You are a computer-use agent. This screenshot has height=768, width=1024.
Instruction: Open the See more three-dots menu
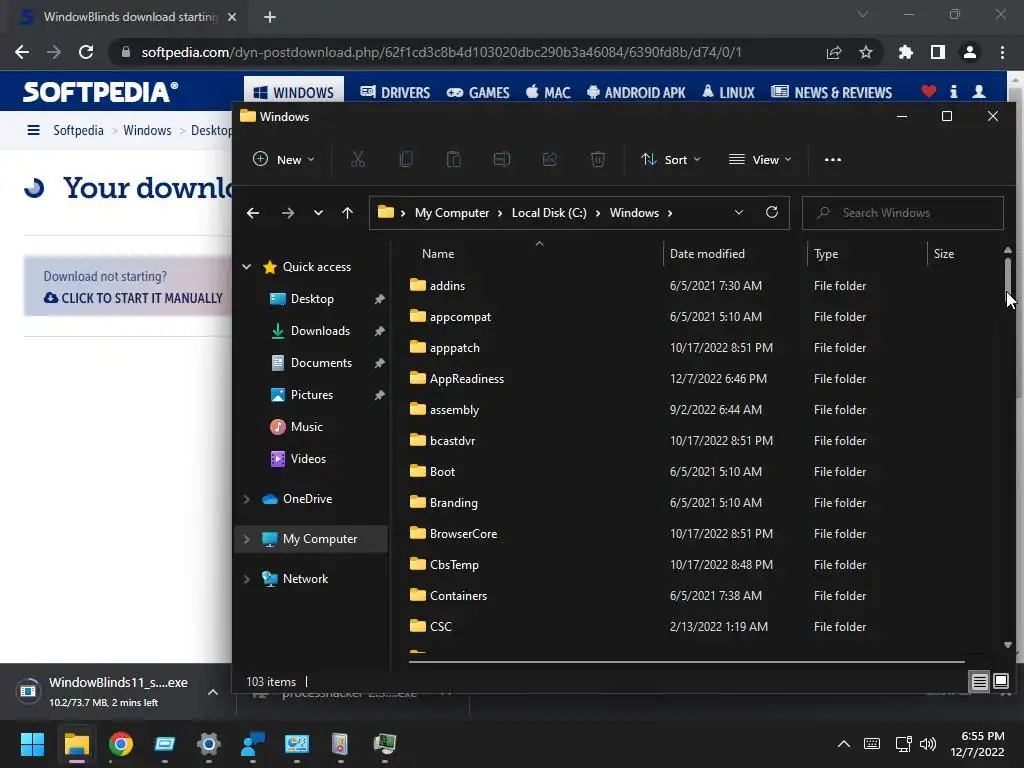833,159
